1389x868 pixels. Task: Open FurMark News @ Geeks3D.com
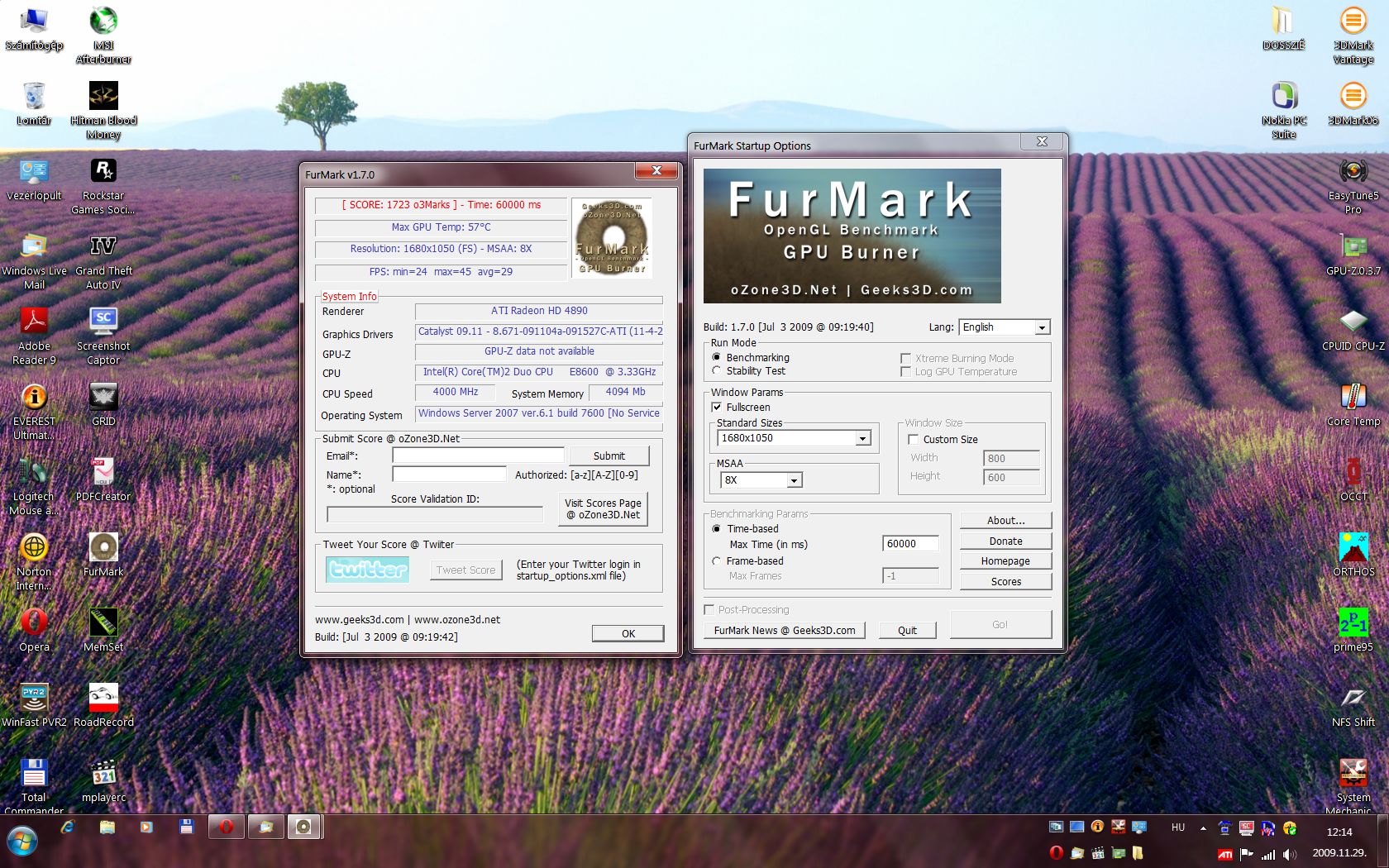pyautogui.click(x=785, y=630)
